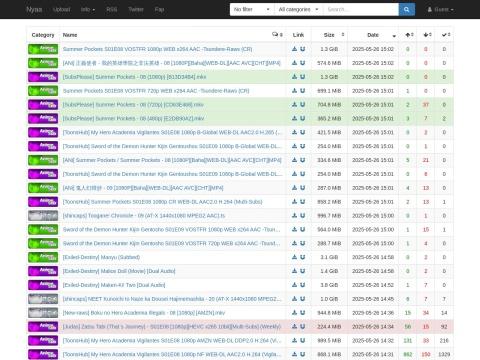Sort by leechers down-arrow column
Viewport: 480px width, 360px height.
click(426, 35)
